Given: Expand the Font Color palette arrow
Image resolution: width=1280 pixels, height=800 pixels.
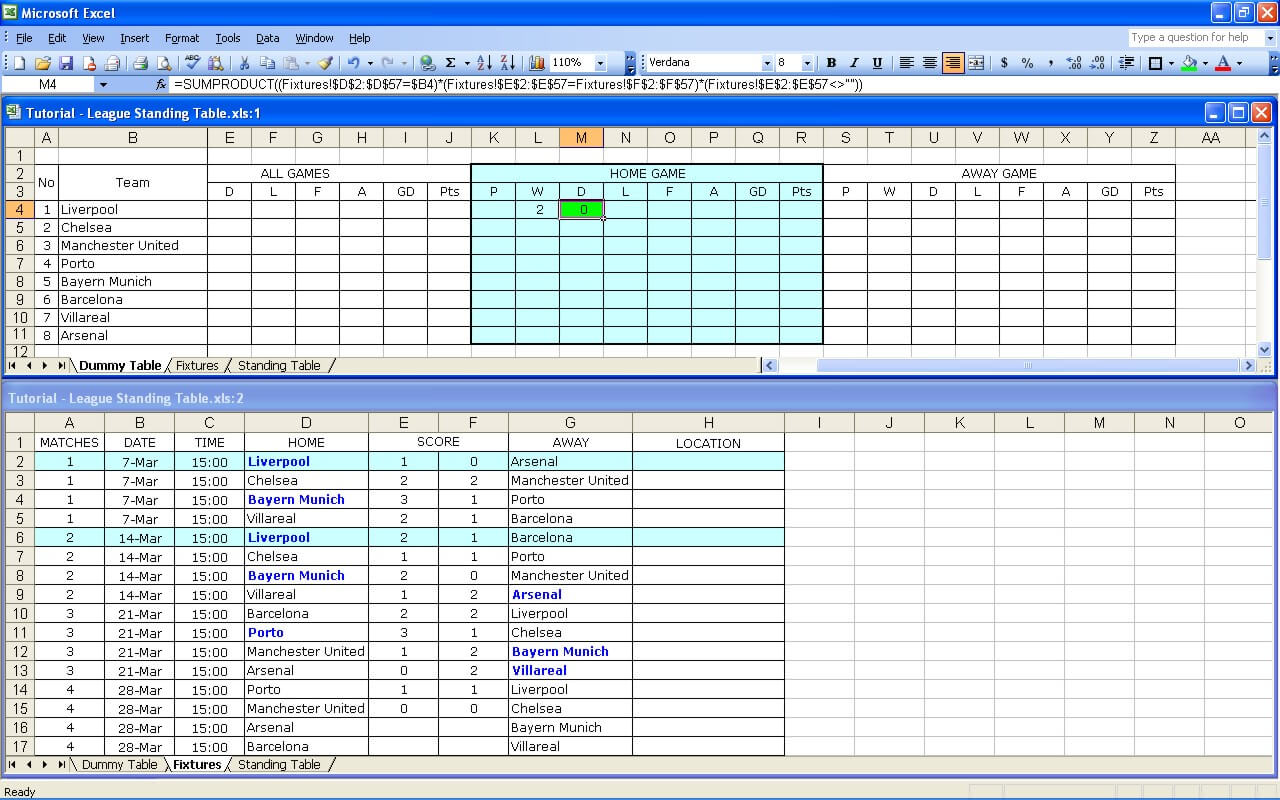Looking at the screenshot, I should point(1238,63).
